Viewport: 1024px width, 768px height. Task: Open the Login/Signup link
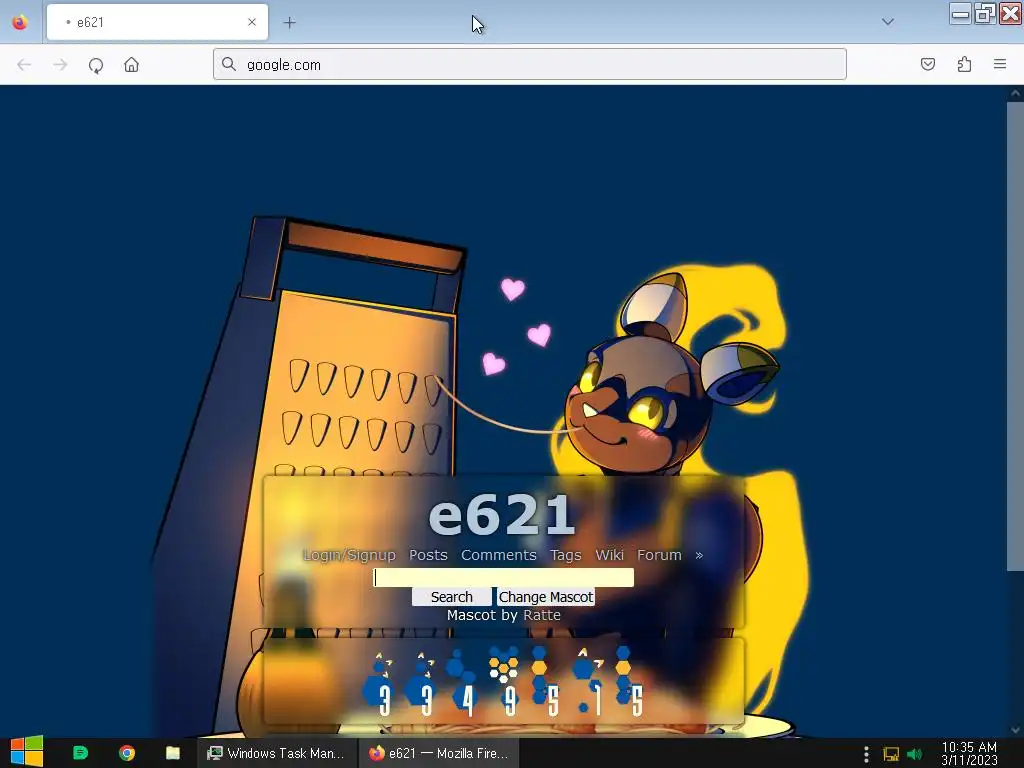(349, 555)
